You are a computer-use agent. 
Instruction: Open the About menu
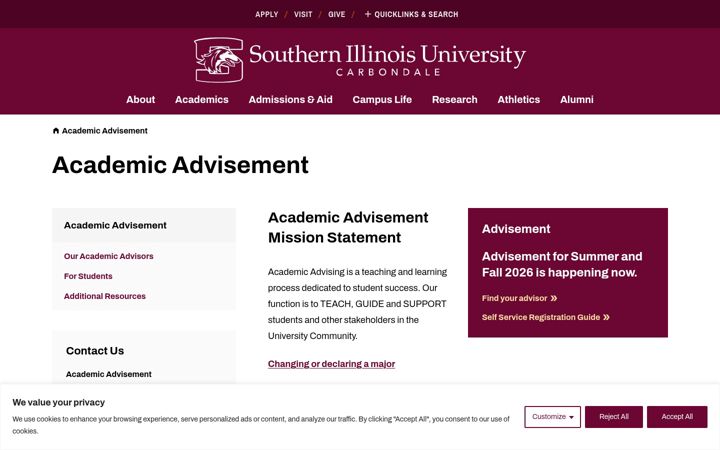(141, 100)
